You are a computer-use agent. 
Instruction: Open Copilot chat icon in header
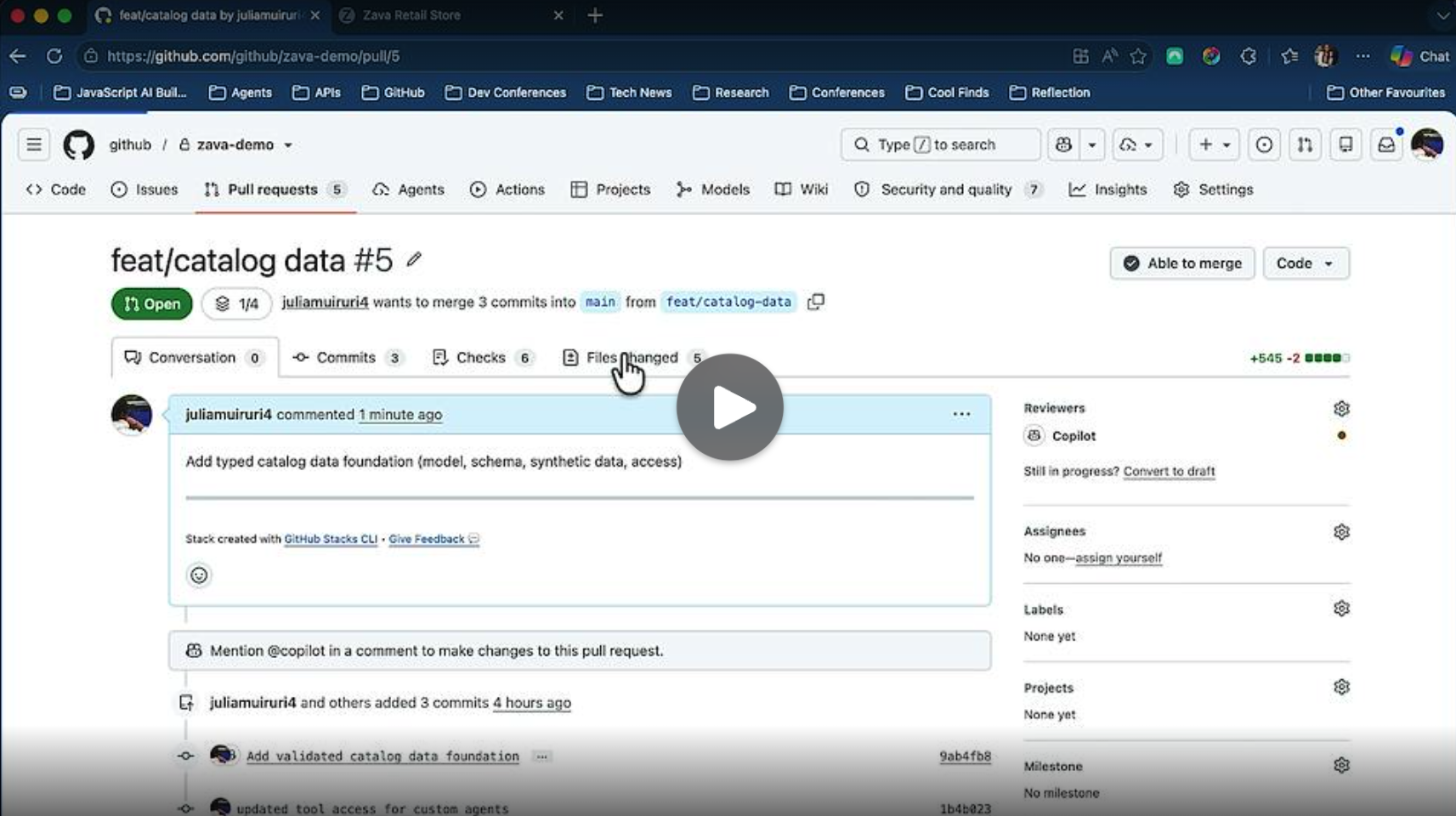click(x=1063, y=144)
